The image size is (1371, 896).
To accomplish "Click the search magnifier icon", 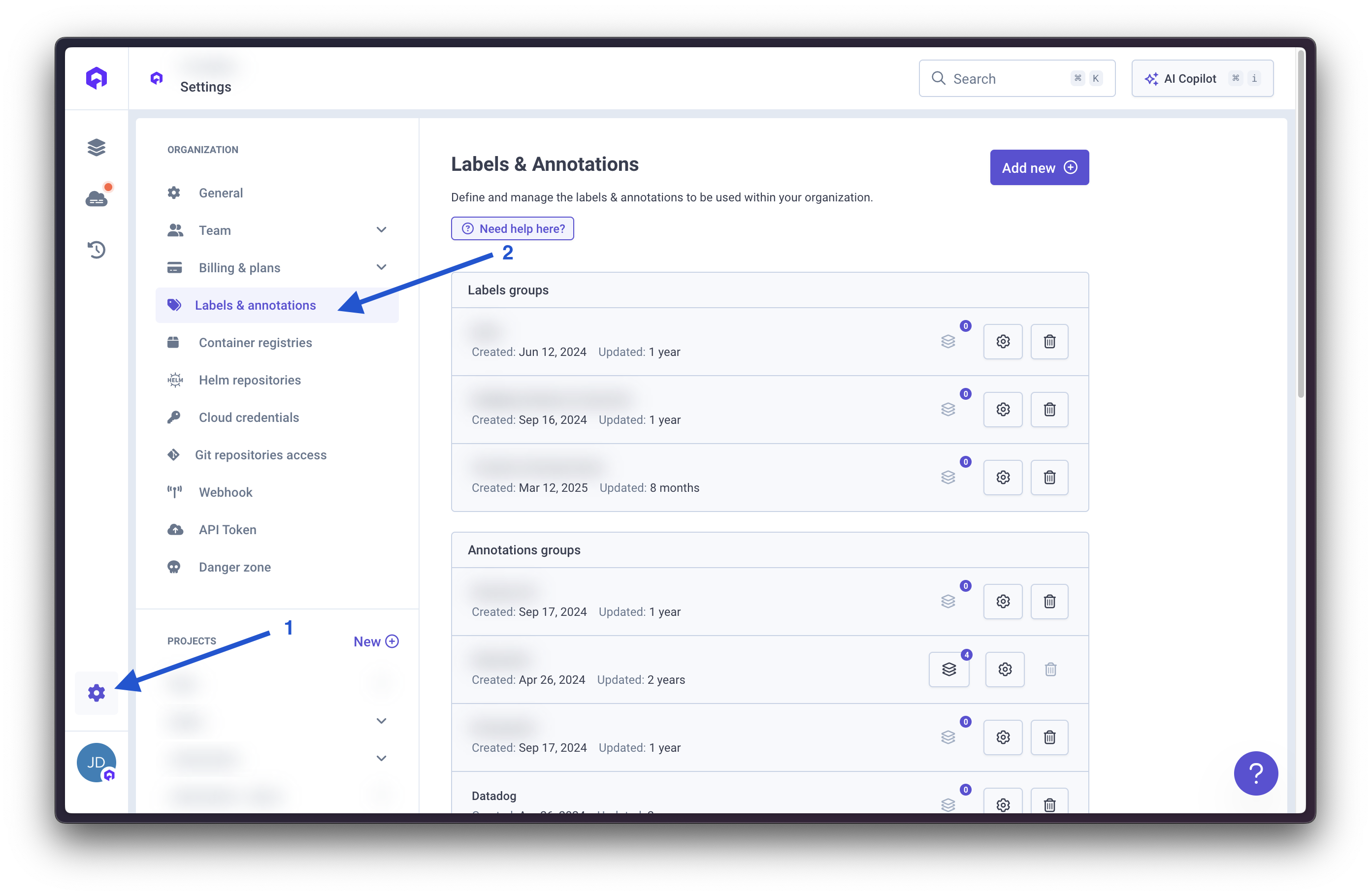I will coord(939,78).
